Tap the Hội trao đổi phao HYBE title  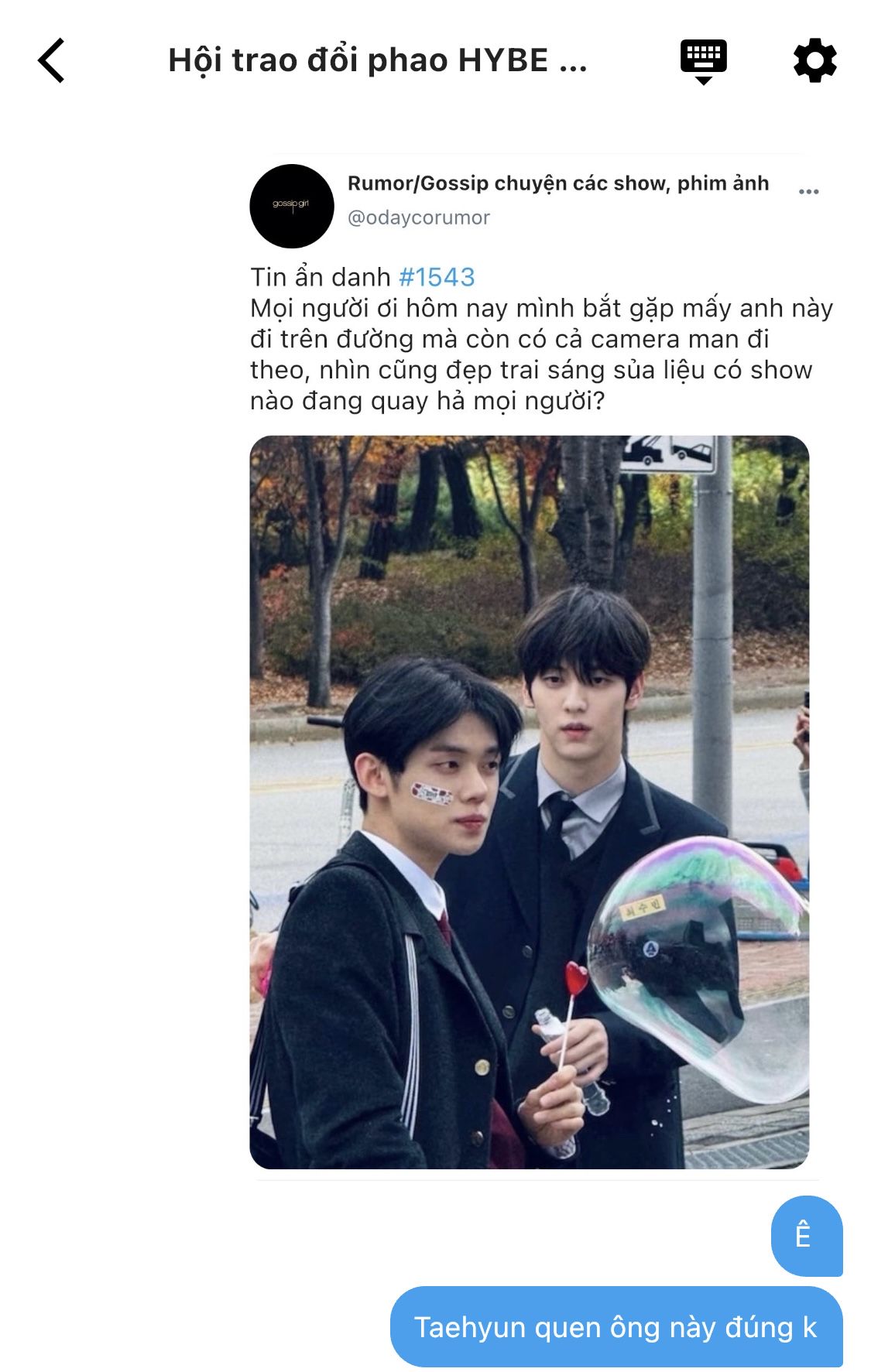pyautogui.click(x=378, y=60)
